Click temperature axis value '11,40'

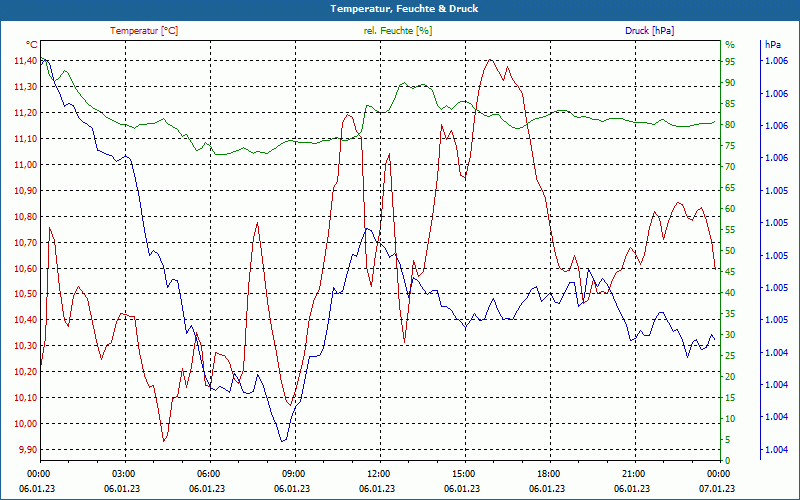coord(25,61)
